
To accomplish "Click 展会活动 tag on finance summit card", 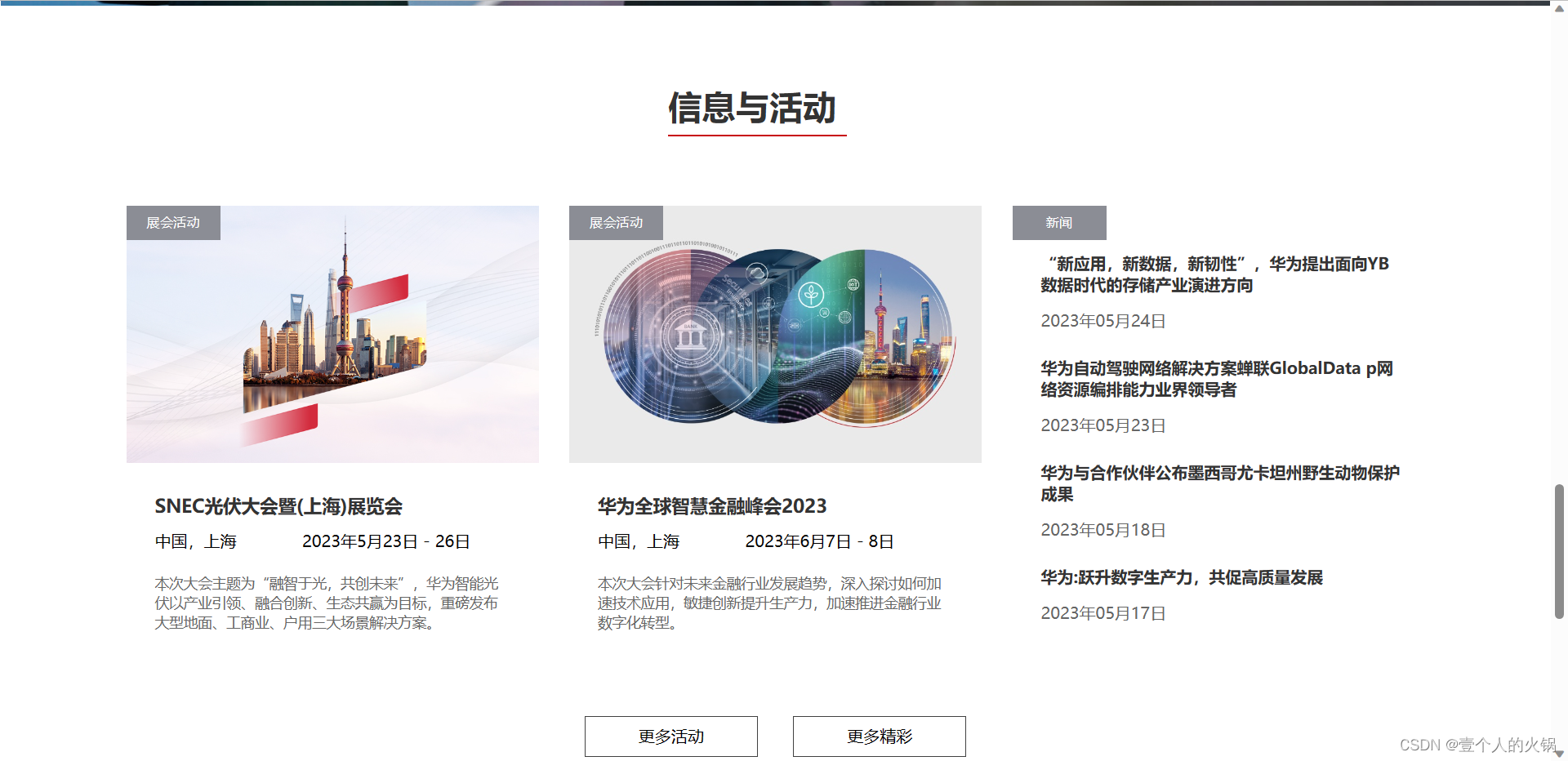I will [616, 223].
